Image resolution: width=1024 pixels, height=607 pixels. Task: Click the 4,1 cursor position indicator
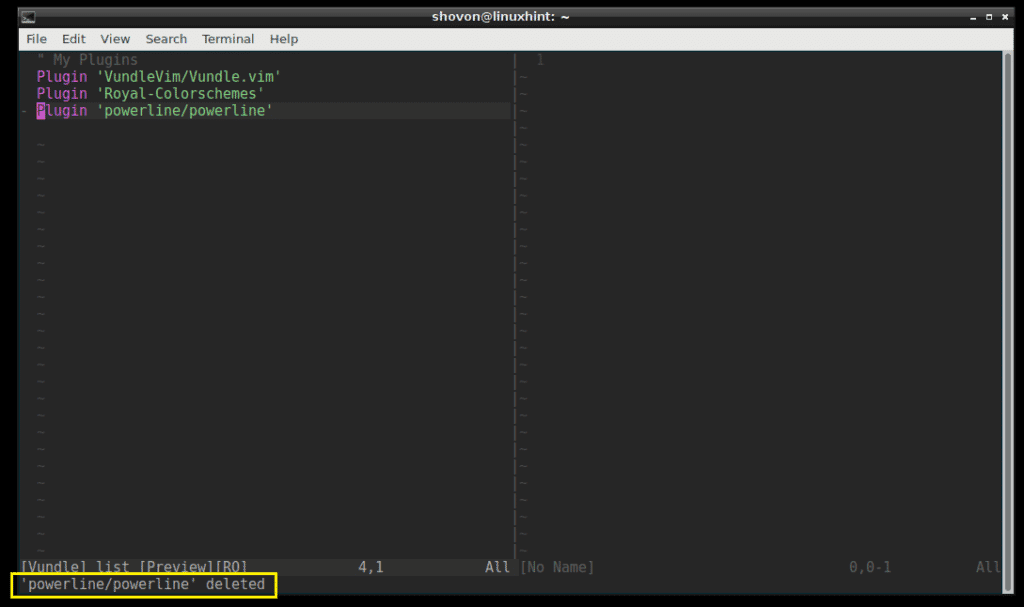tap(369, 567)
